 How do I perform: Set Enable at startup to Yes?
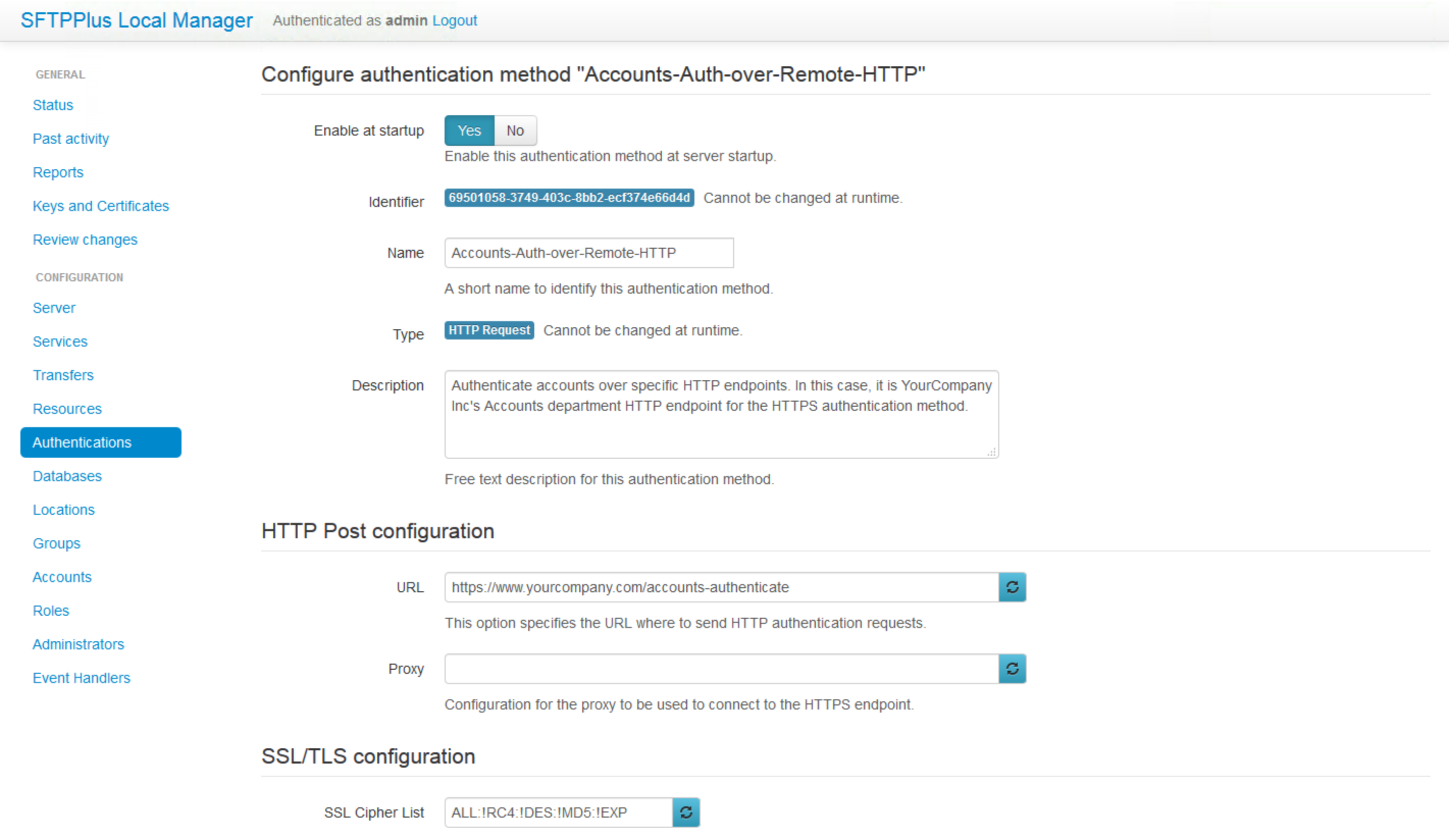(x=469, y=130)
